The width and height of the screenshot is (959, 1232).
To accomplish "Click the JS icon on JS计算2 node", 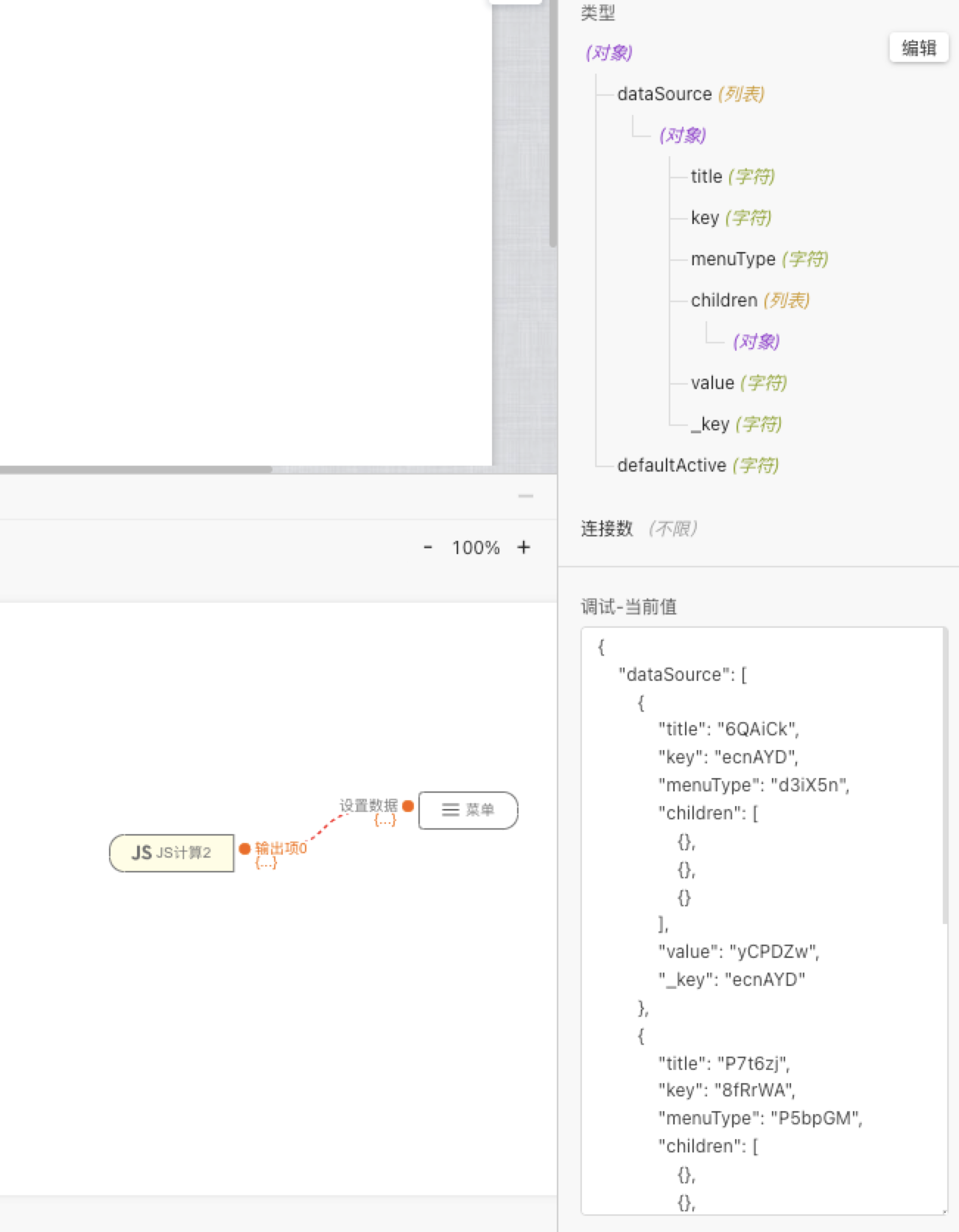I will click(141, 853).
